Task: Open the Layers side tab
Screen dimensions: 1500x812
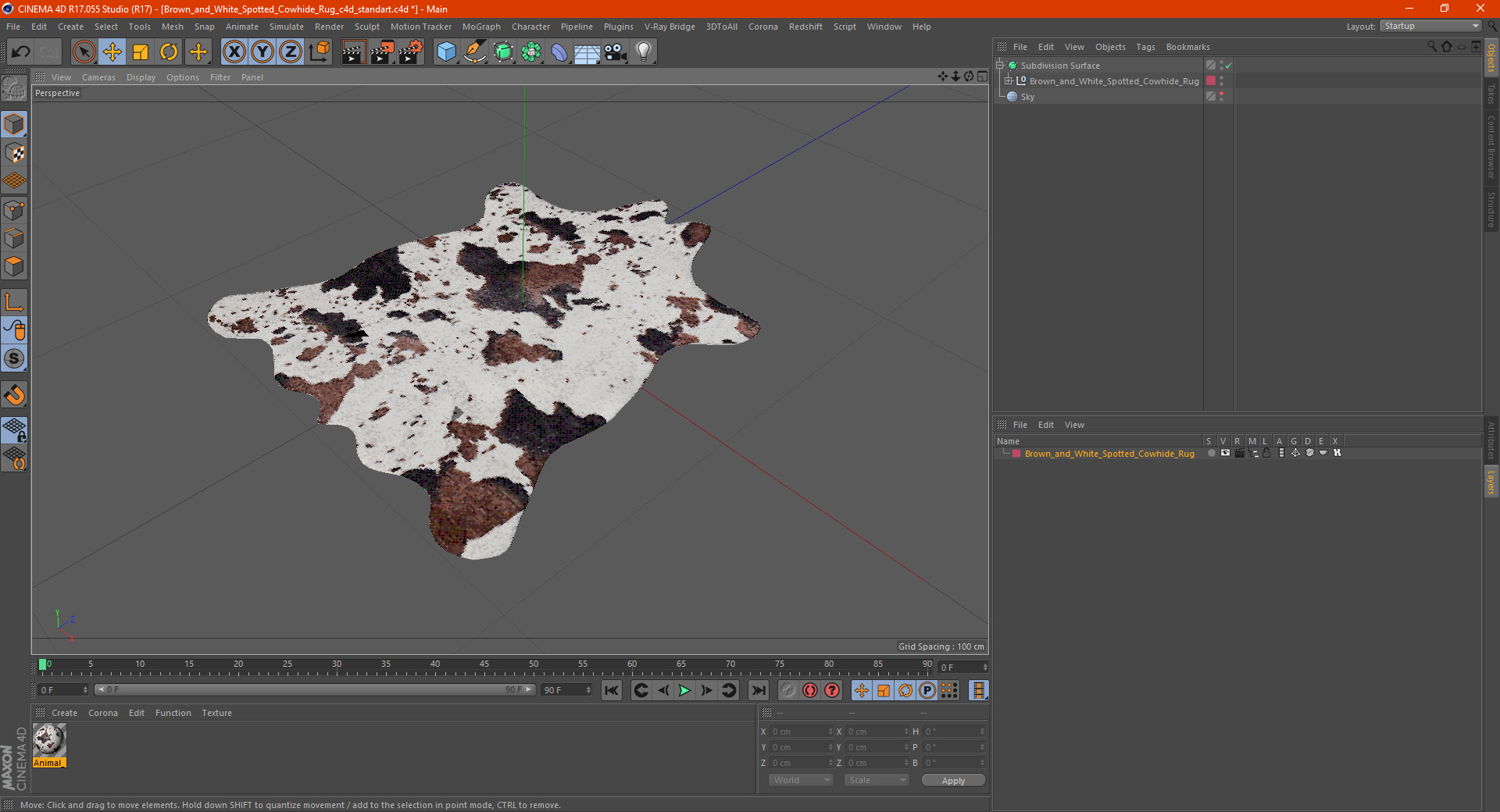Action: point(1491,482)
